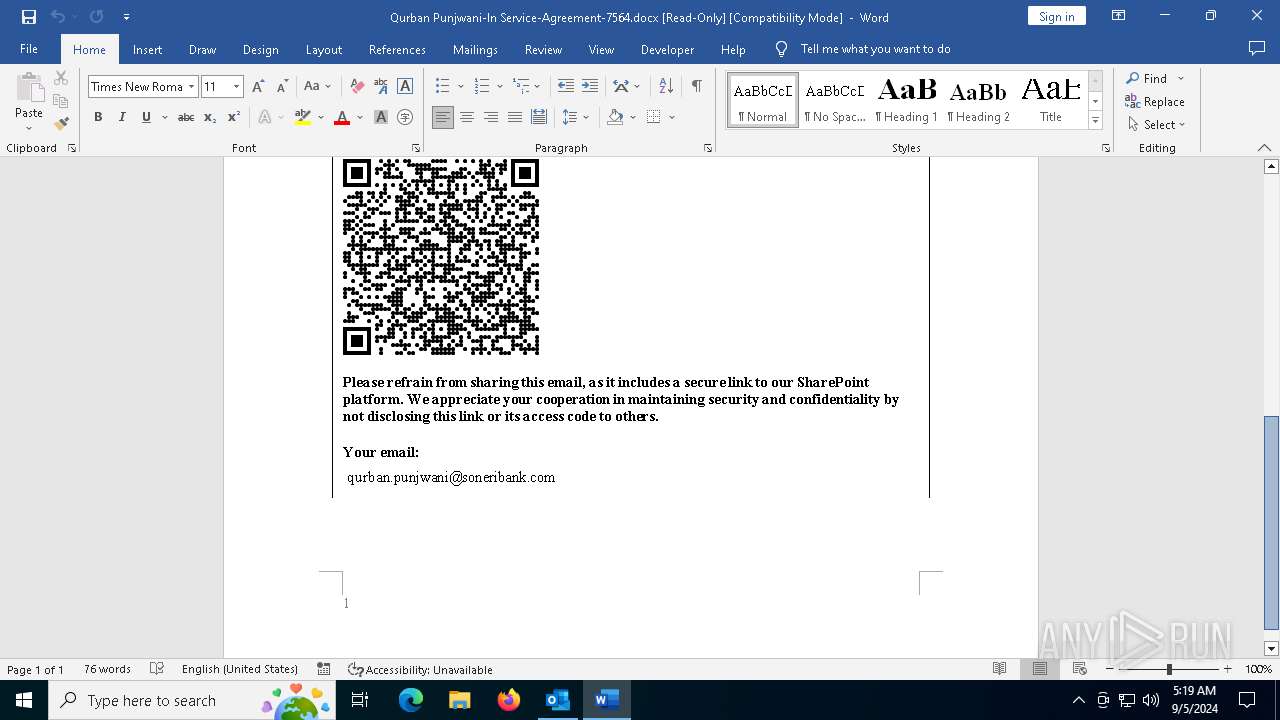This screenshot has width=1280, height=720.
Task: Click the Ribbon Display Options icon
Action: pos(1119,16)
